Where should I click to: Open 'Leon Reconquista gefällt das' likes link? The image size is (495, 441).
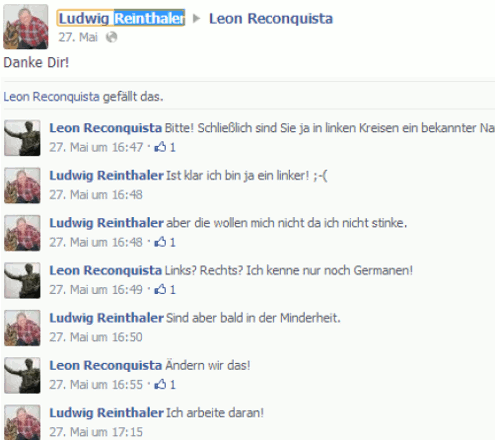pos(83,97)
